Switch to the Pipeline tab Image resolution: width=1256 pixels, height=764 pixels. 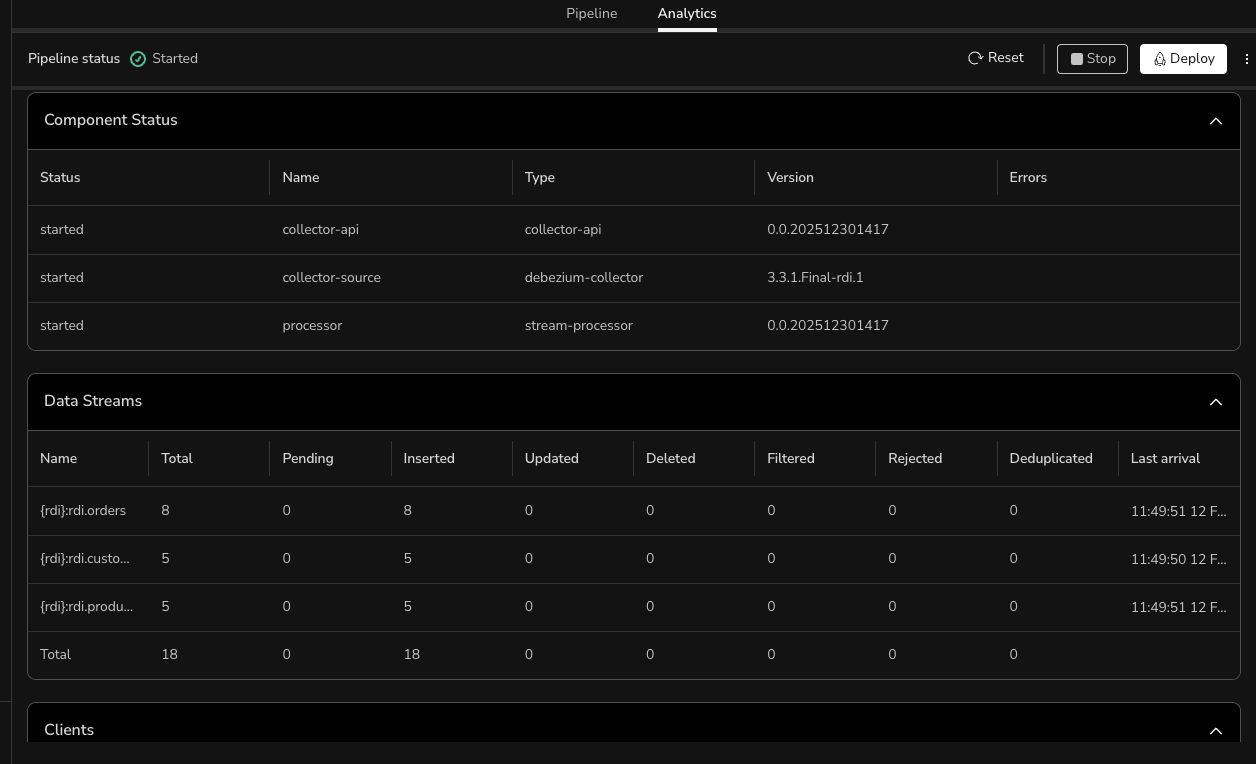pyautogui.click(x=591, y=14)
